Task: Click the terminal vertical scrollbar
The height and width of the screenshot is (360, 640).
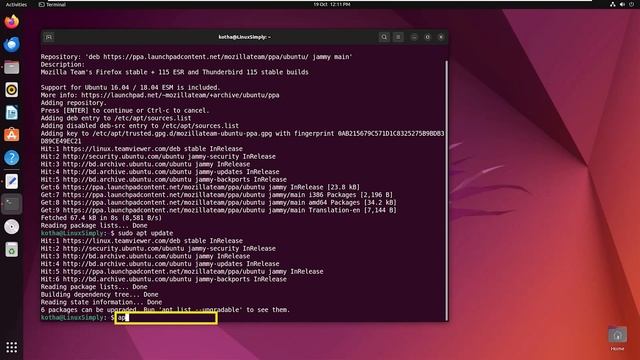Action: (447, 190)
